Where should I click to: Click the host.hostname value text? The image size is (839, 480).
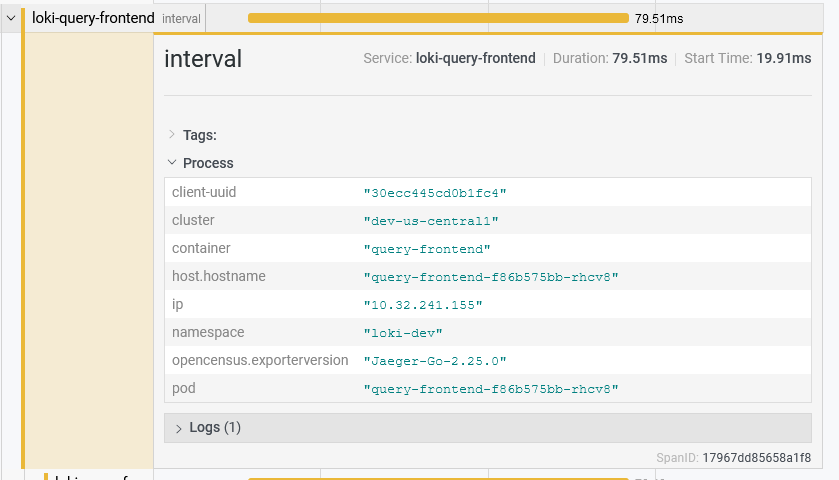(491, 277)
